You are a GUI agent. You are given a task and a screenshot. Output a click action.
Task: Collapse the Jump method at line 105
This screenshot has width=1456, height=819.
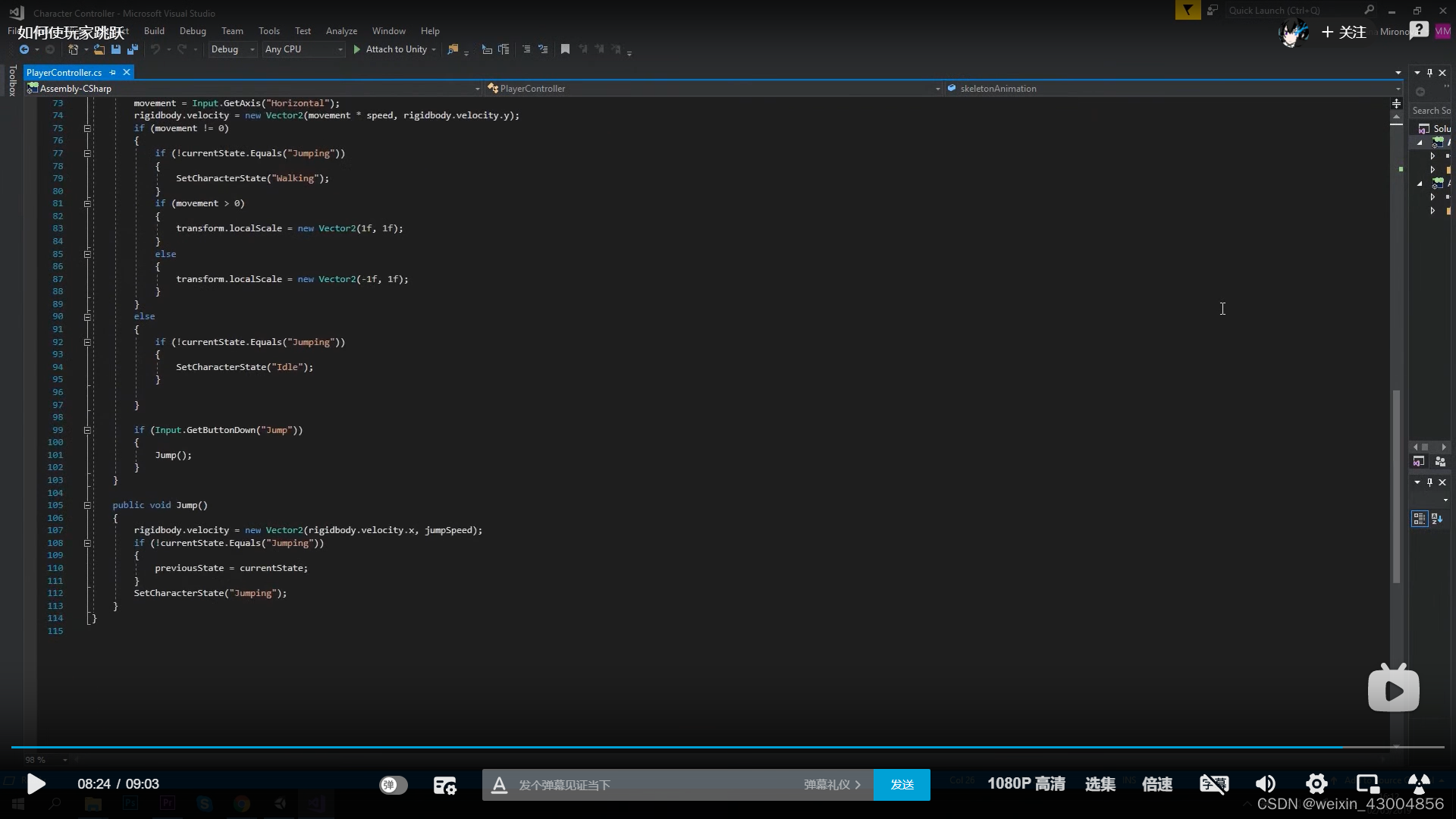pyautogui.click(x=87, y=505)
